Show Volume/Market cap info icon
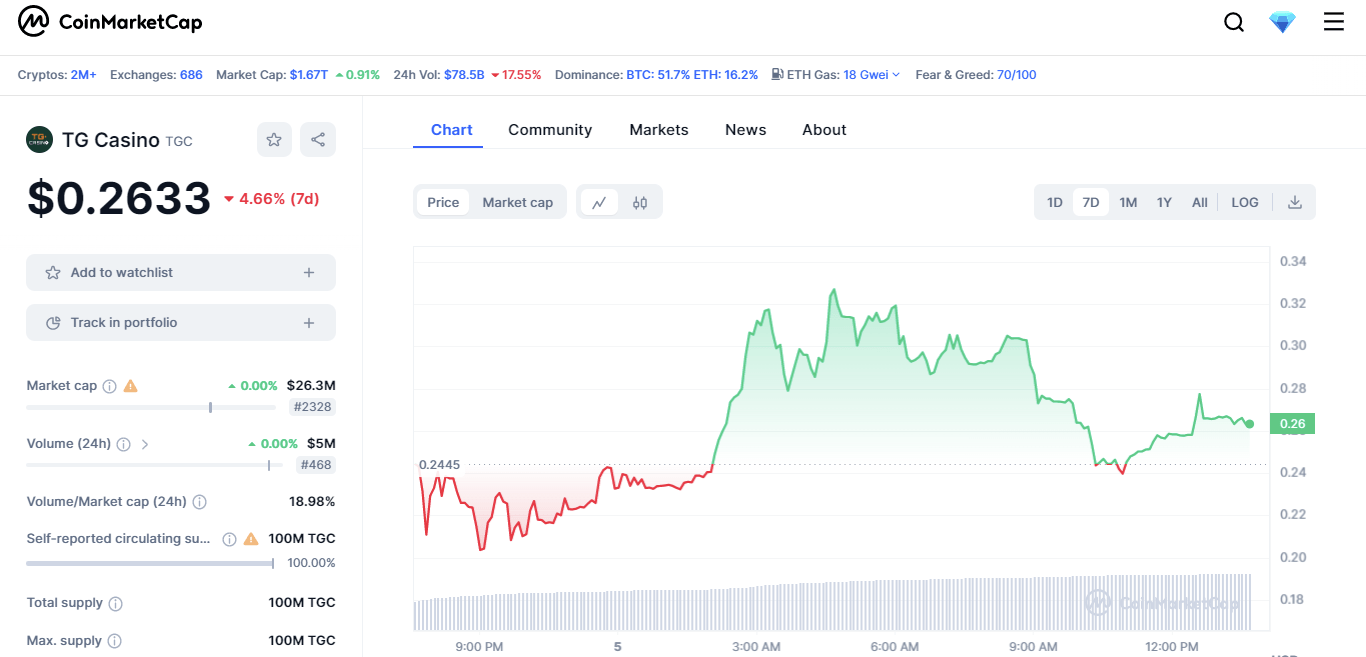Screen dimensions: 1366x657 click(x=199, y=502)
